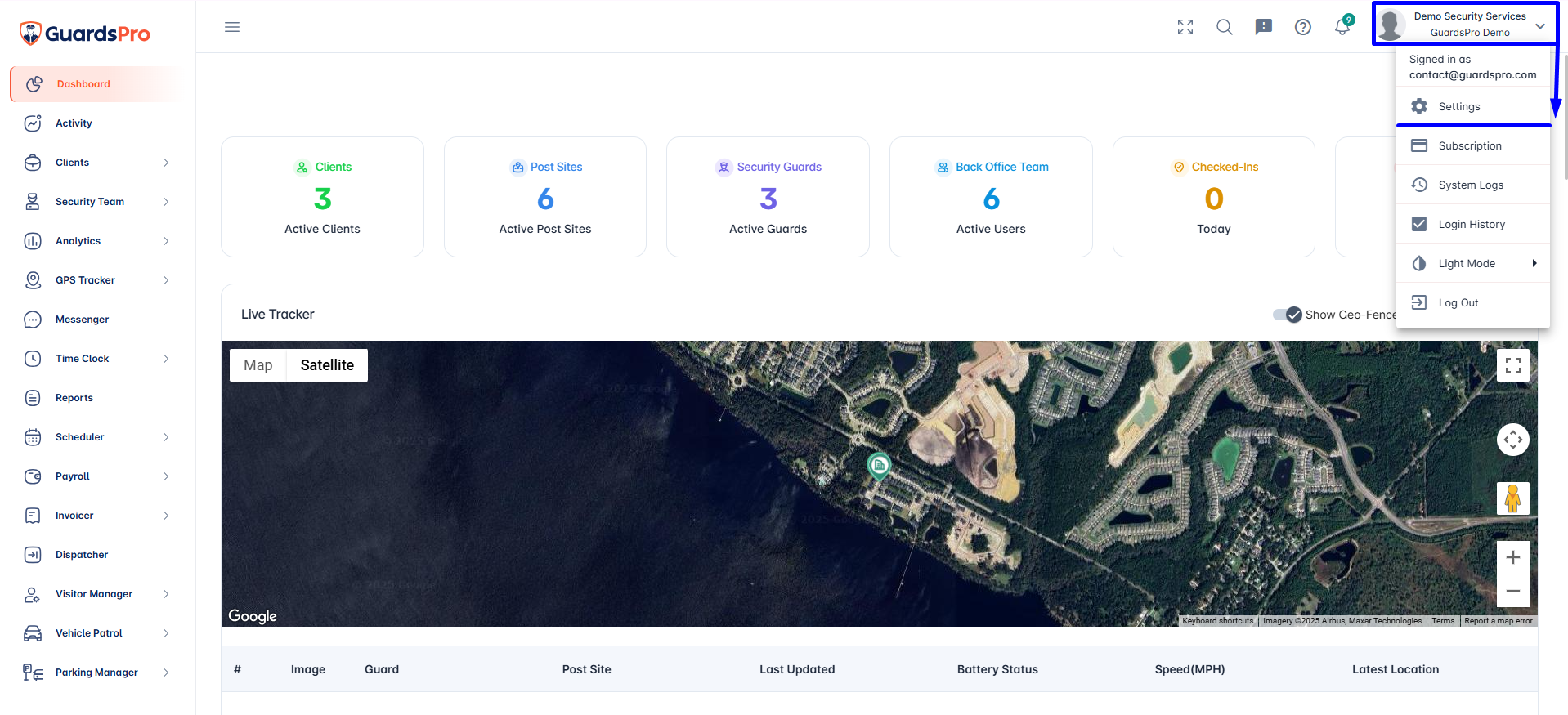Open the Security Guards summary card

(768, 197)
